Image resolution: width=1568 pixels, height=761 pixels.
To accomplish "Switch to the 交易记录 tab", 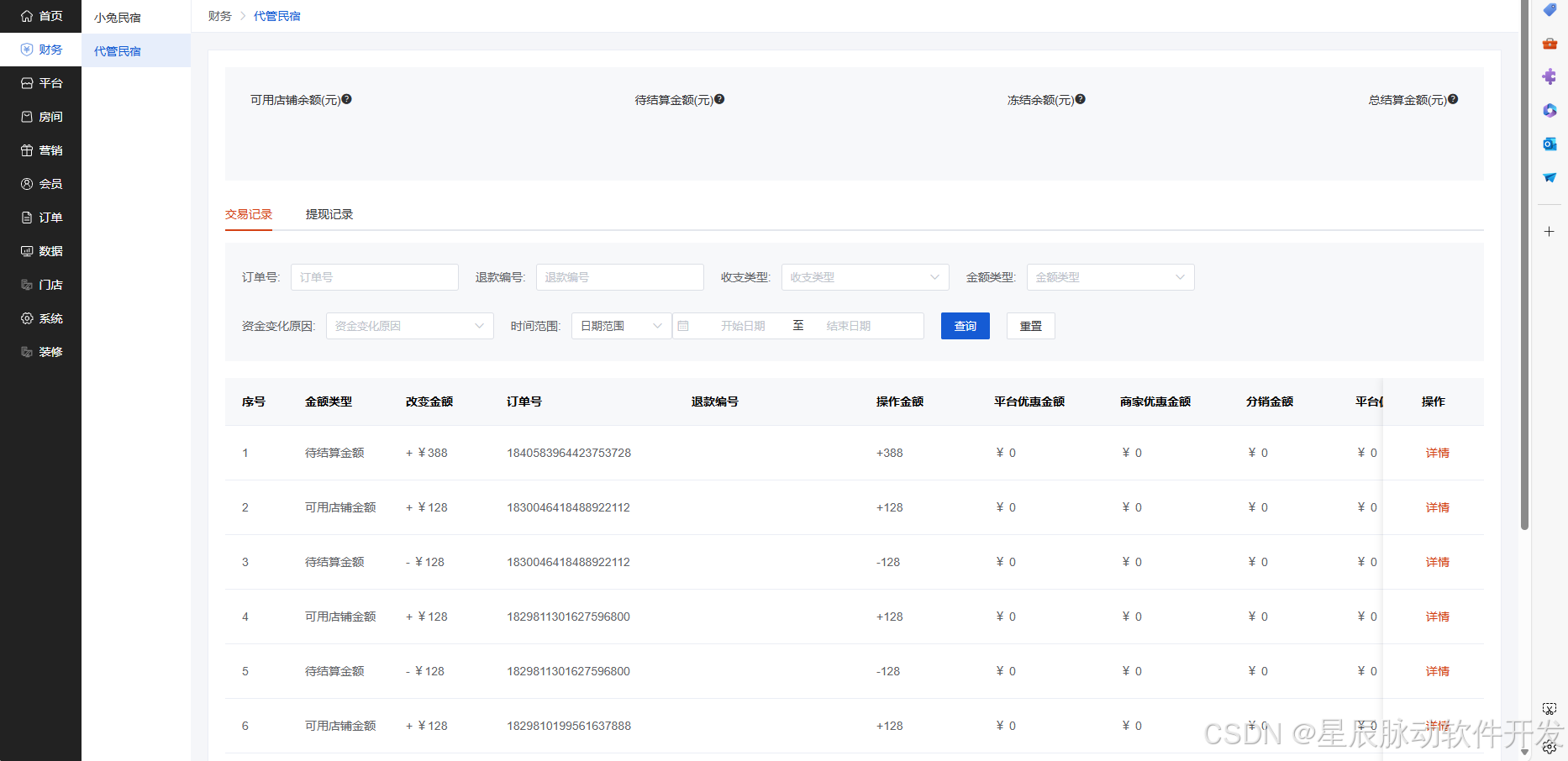I will [x=249, y=214].
